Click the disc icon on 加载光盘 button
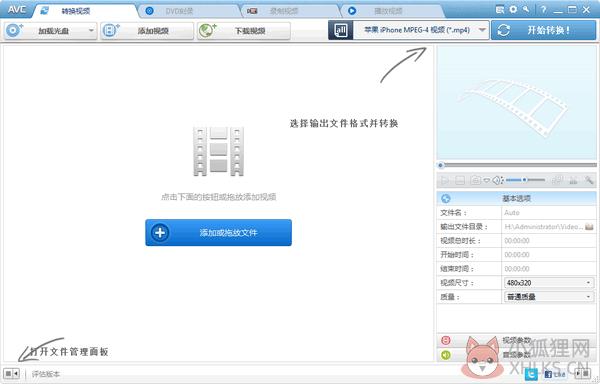The height and width of the screenshot is (384, 600). click(x=15, y=30)
